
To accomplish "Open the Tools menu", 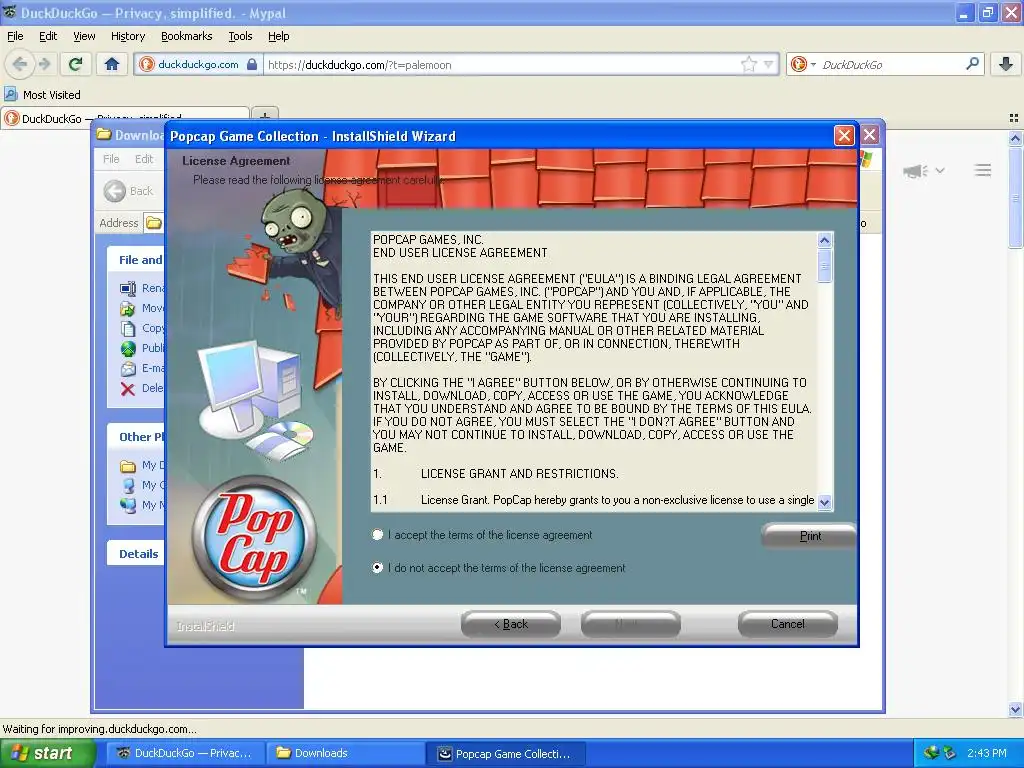I will pyautogui.click(x=240, y=36).
